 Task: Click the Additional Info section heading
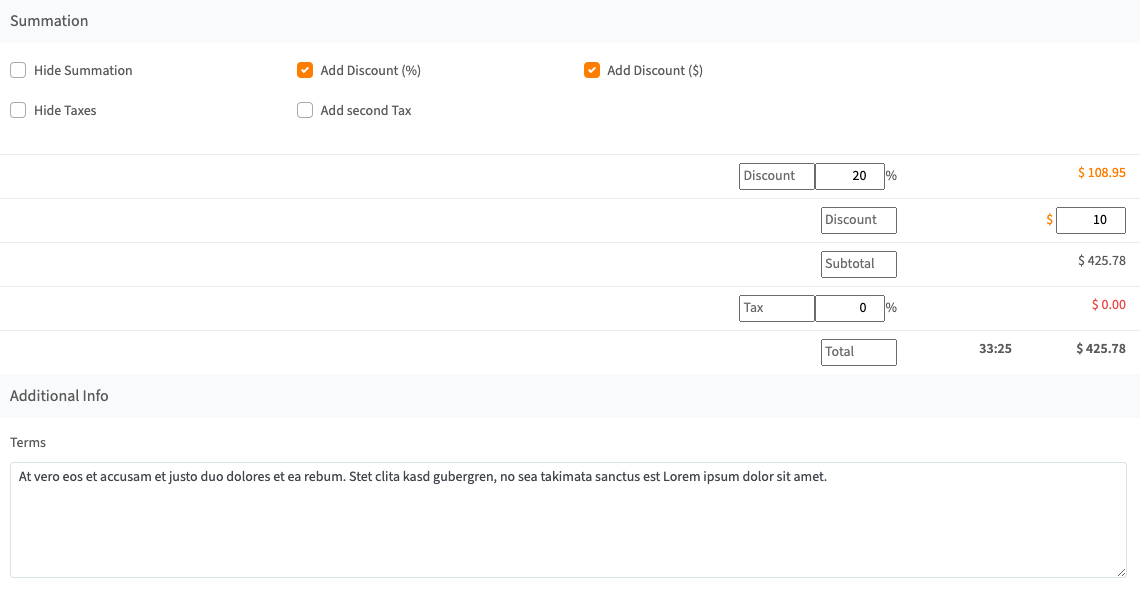[x=59, y=396]
